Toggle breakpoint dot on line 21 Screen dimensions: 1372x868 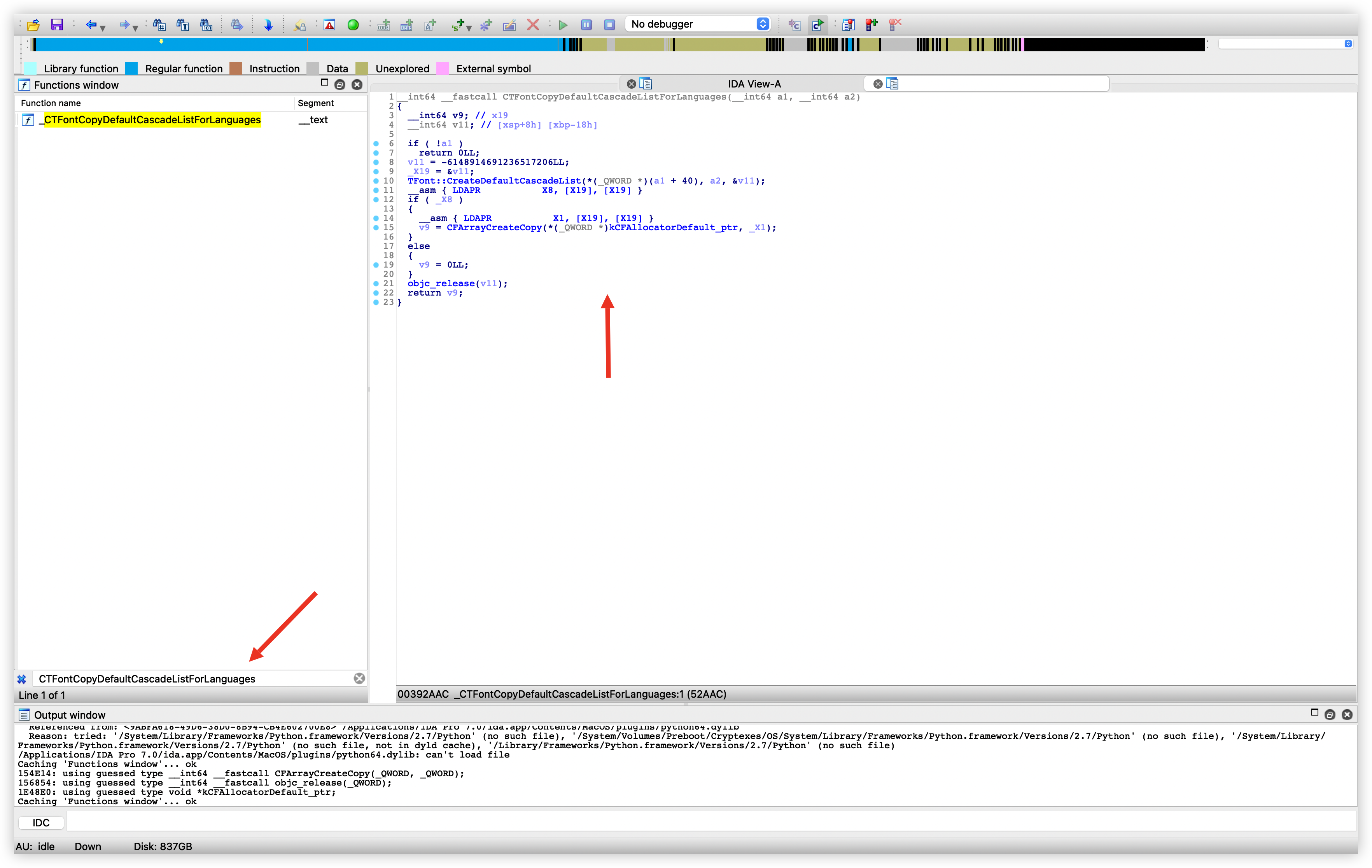point(376,283)
